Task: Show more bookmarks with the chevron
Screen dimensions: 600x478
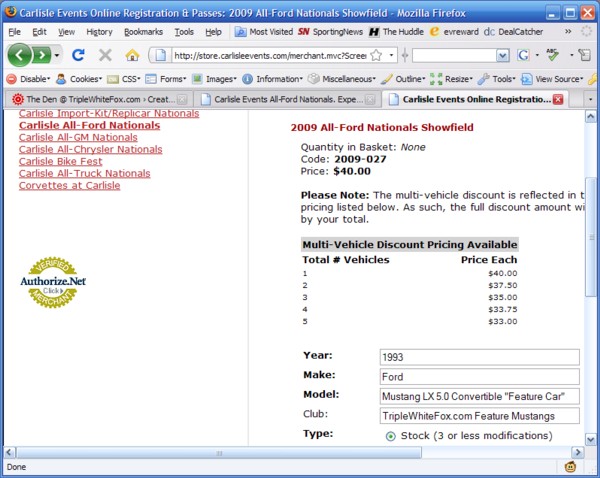Action: (x=568, y=31)
